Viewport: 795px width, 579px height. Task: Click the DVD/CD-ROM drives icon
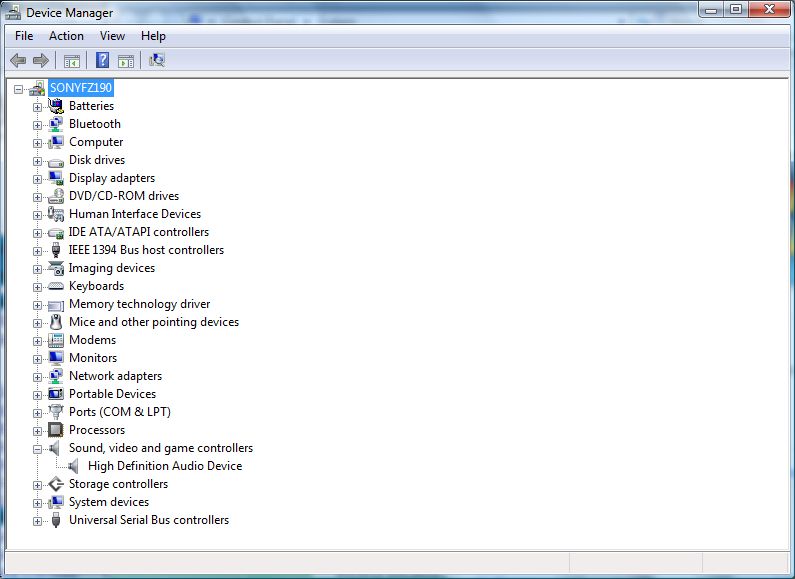click(56, 196)
